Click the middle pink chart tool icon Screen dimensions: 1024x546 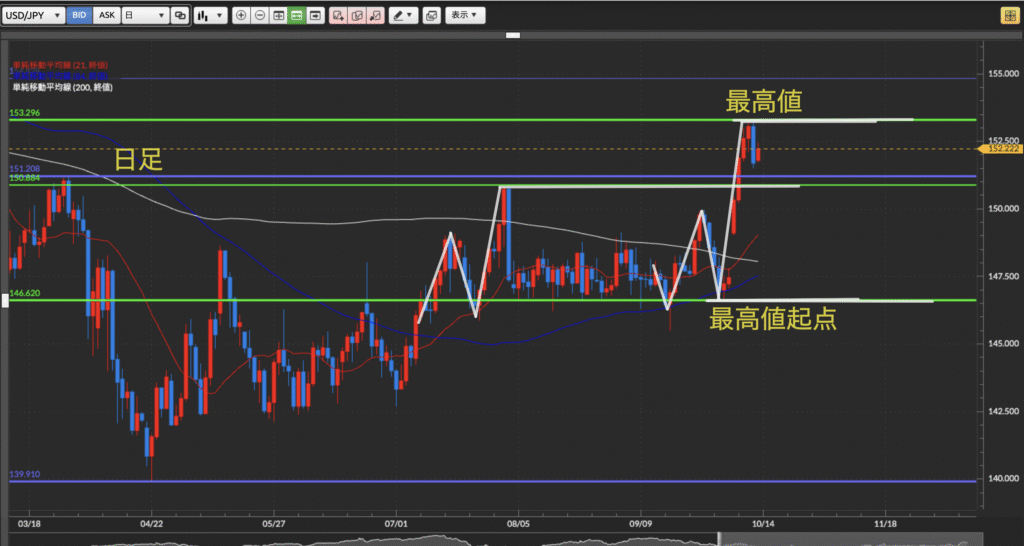[x=357, y=15]
